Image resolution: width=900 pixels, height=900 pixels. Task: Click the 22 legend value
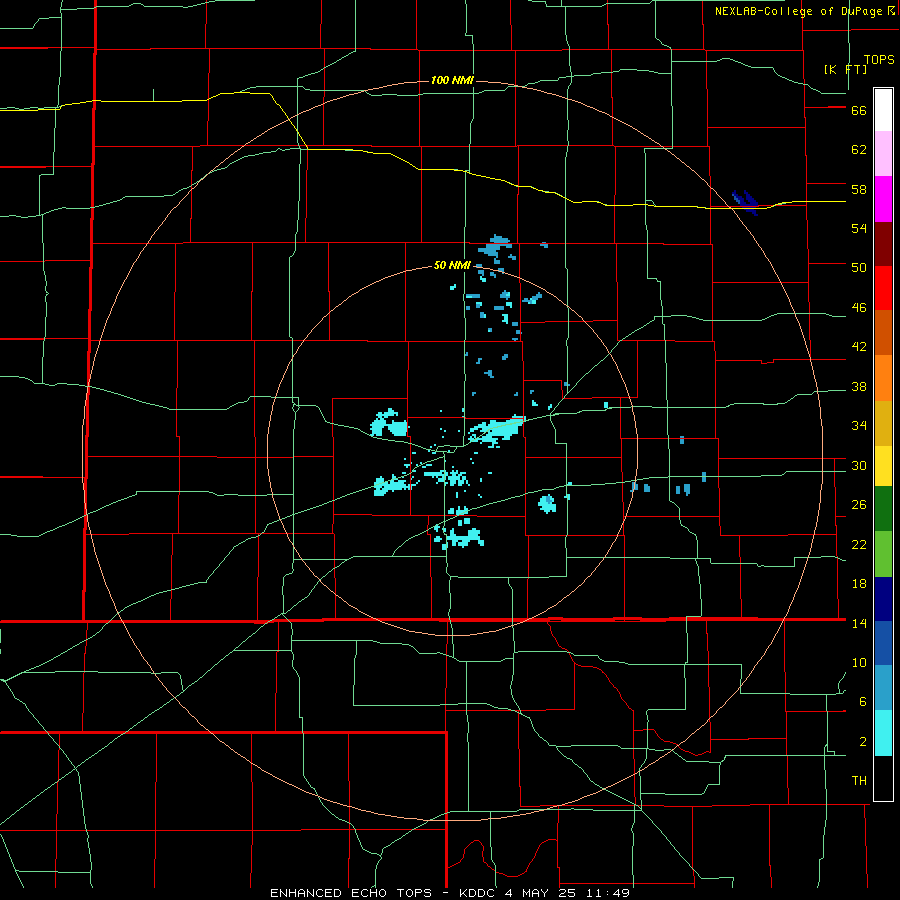tap(859, 544)
